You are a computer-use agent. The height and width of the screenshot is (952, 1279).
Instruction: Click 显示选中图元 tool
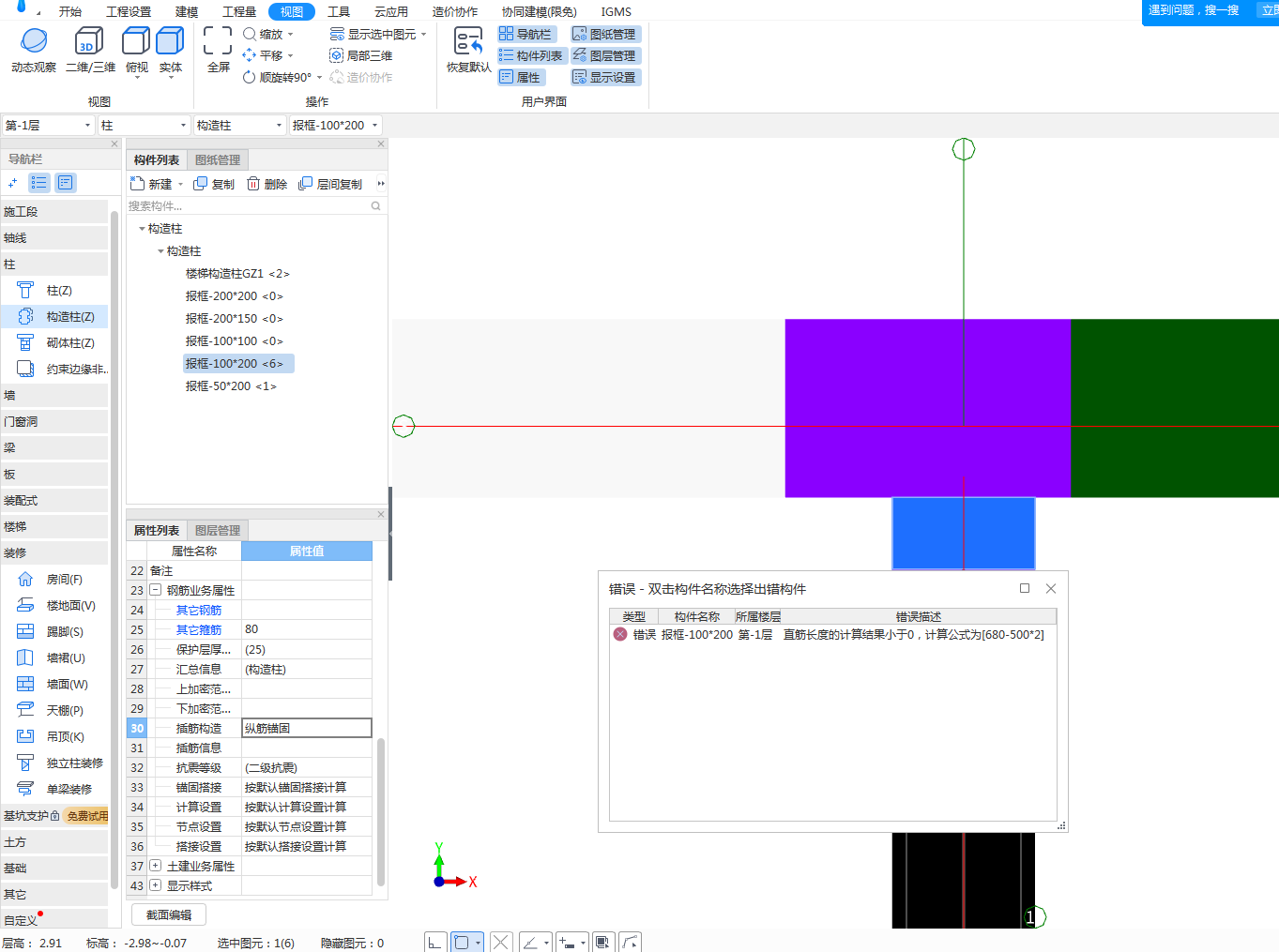[377, 34]
